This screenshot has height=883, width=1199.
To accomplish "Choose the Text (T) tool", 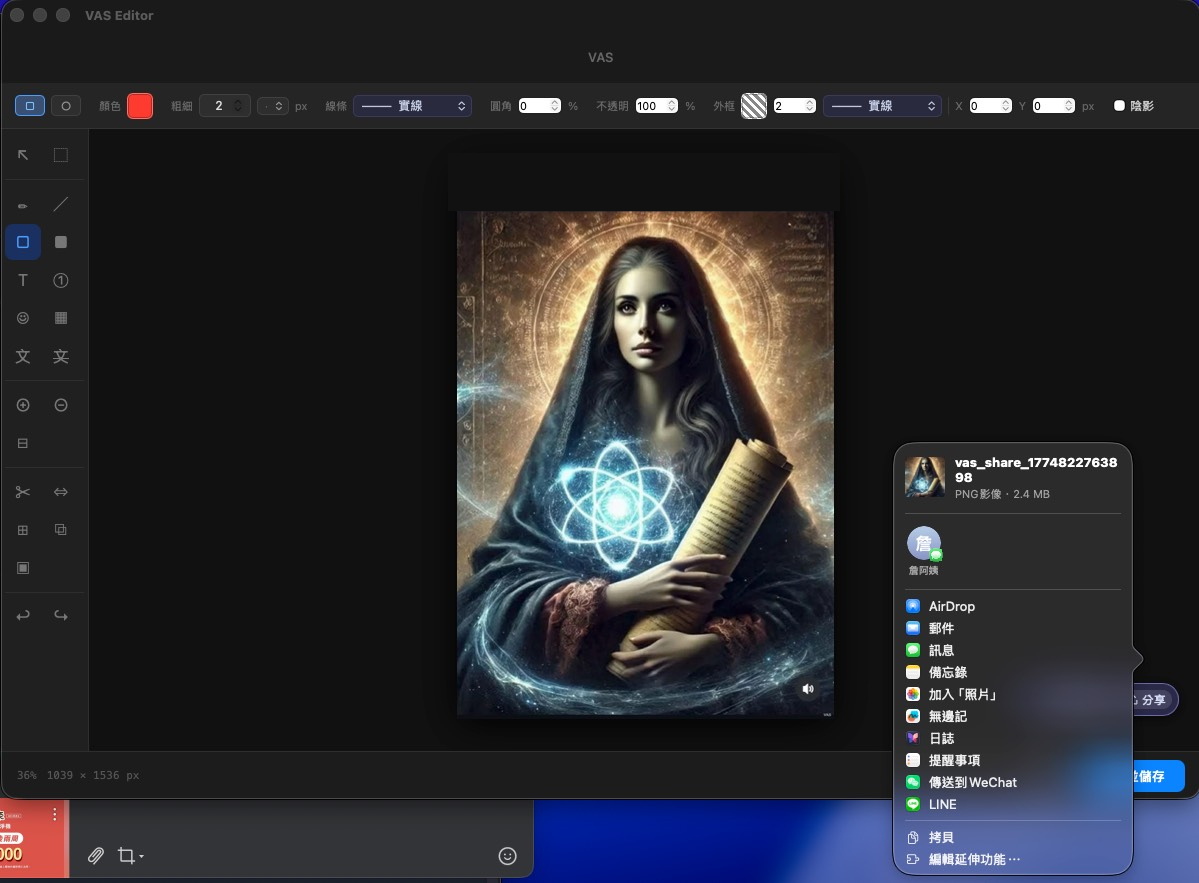I will point(23,281).
